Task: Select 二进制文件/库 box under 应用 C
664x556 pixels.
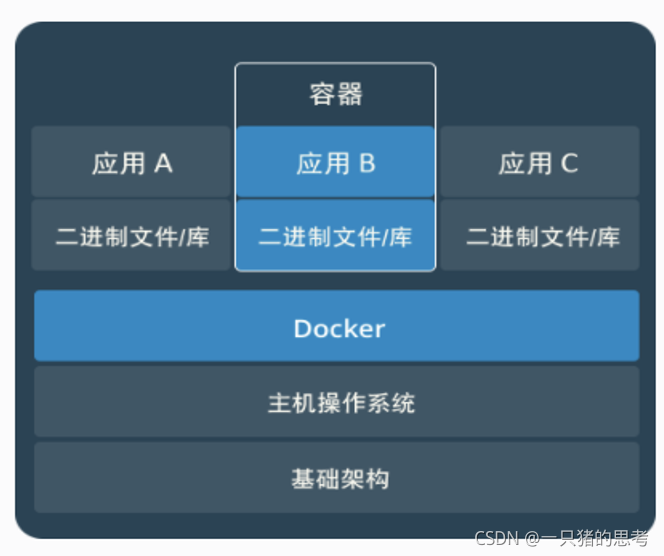Action: pyautogui.click(x=540, y=235)
